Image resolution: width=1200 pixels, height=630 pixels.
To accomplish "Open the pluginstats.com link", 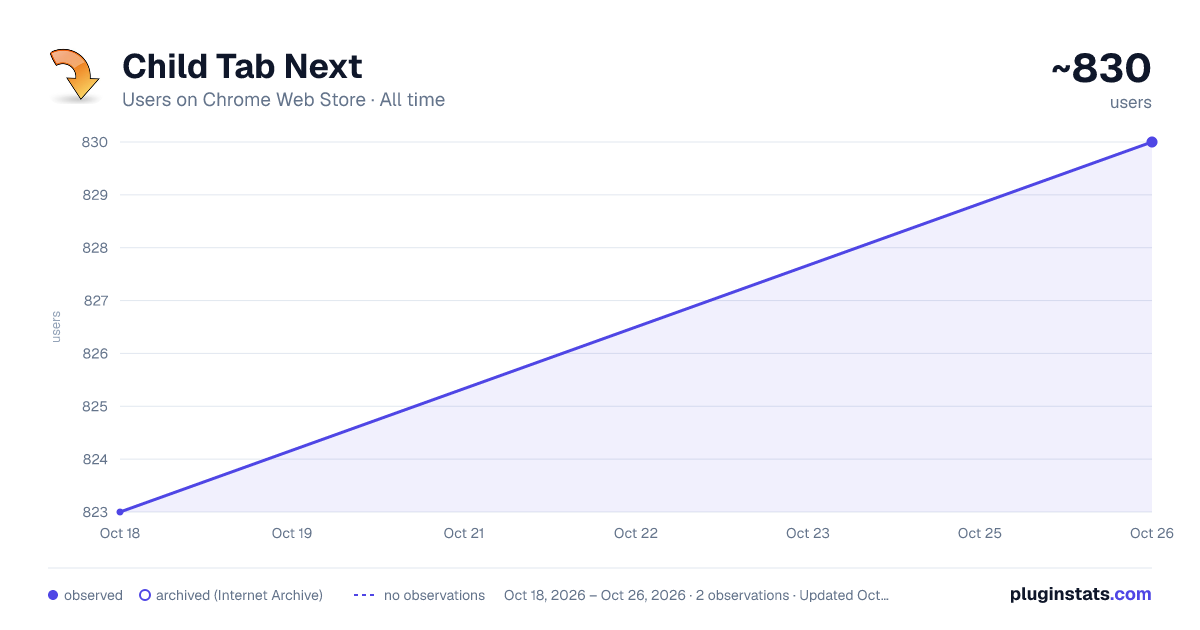I will coord(1081,594).
